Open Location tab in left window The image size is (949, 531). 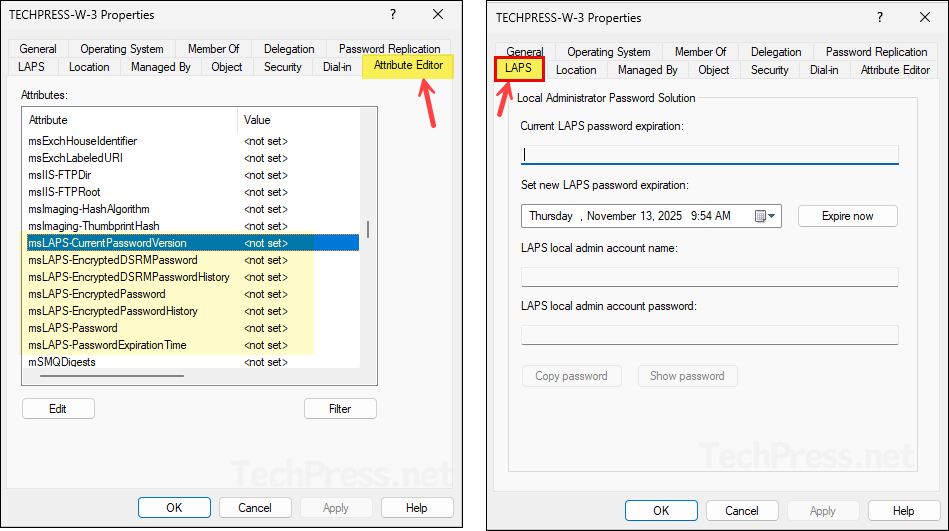pos(89,67)
